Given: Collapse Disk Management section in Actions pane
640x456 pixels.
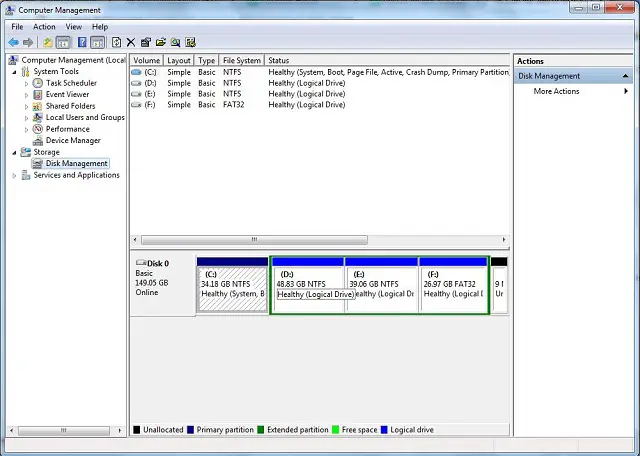Looking at the screenshot, I should [x=625, y=76].
